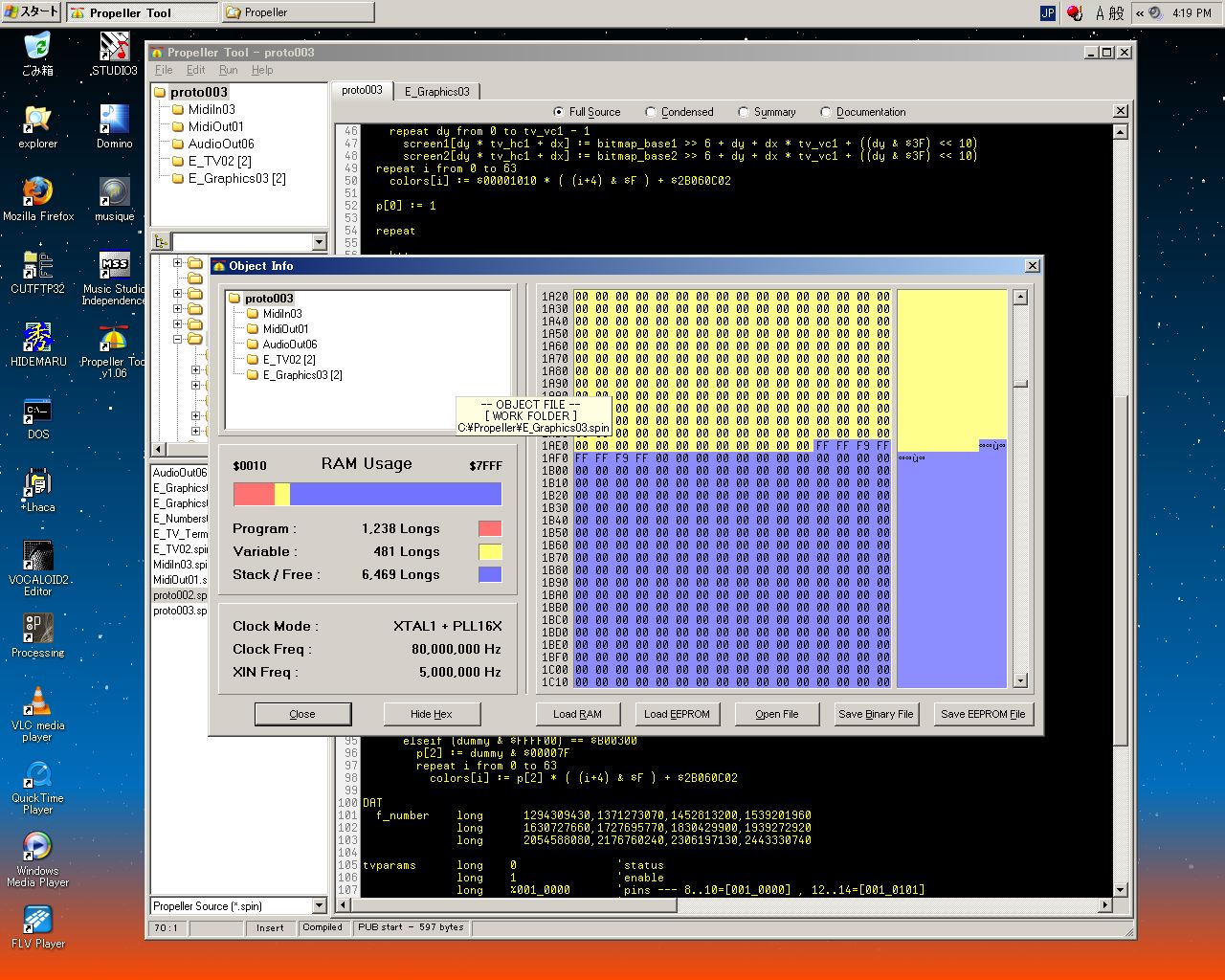Switch to the E_Graphics03 editor tab

436,91
